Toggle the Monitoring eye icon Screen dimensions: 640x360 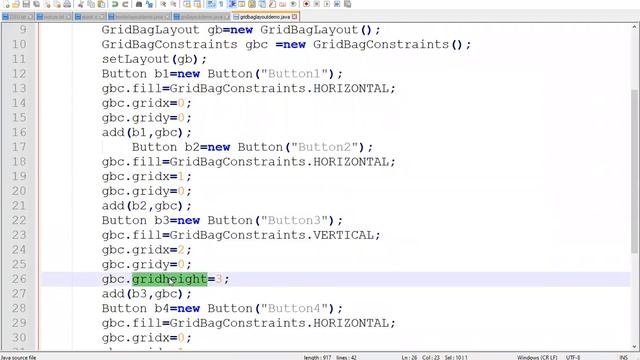coord(293,4)
